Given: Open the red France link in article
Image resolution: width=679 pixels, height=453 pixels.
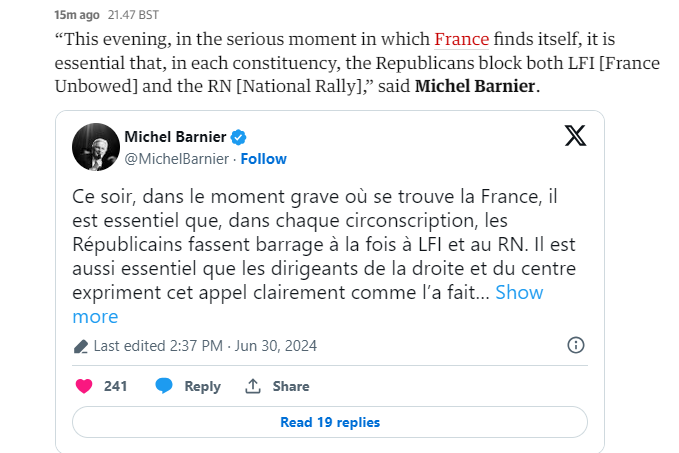Looking at the screenshot, I should [x=462, y=39].
